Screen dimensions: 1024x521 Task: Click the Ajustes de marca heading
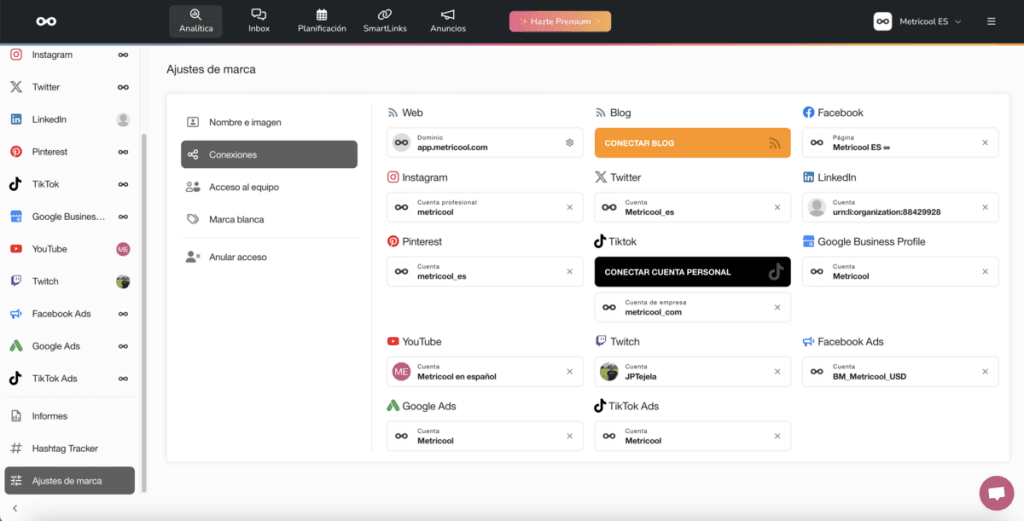click(x=211, y=69)
